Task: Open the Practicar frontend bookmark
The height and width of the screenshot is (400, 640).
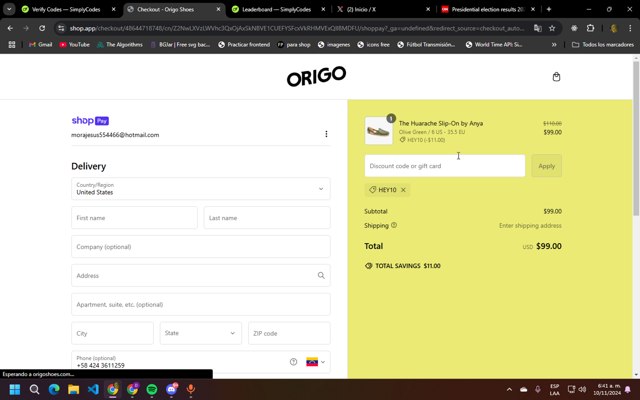Action: (244, 44)
